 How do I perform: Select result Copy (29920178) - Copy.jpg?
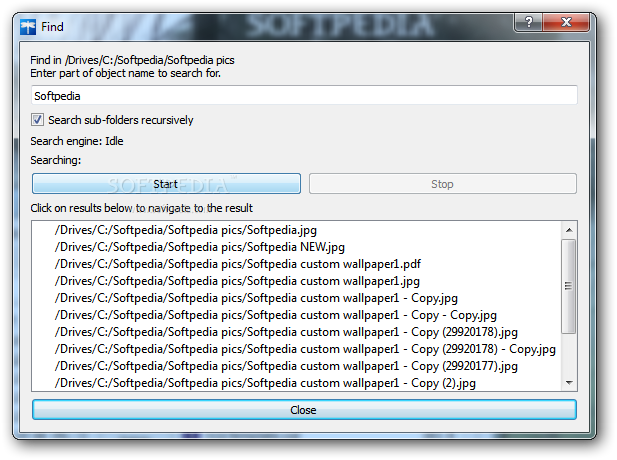click(x=305, y=349)
